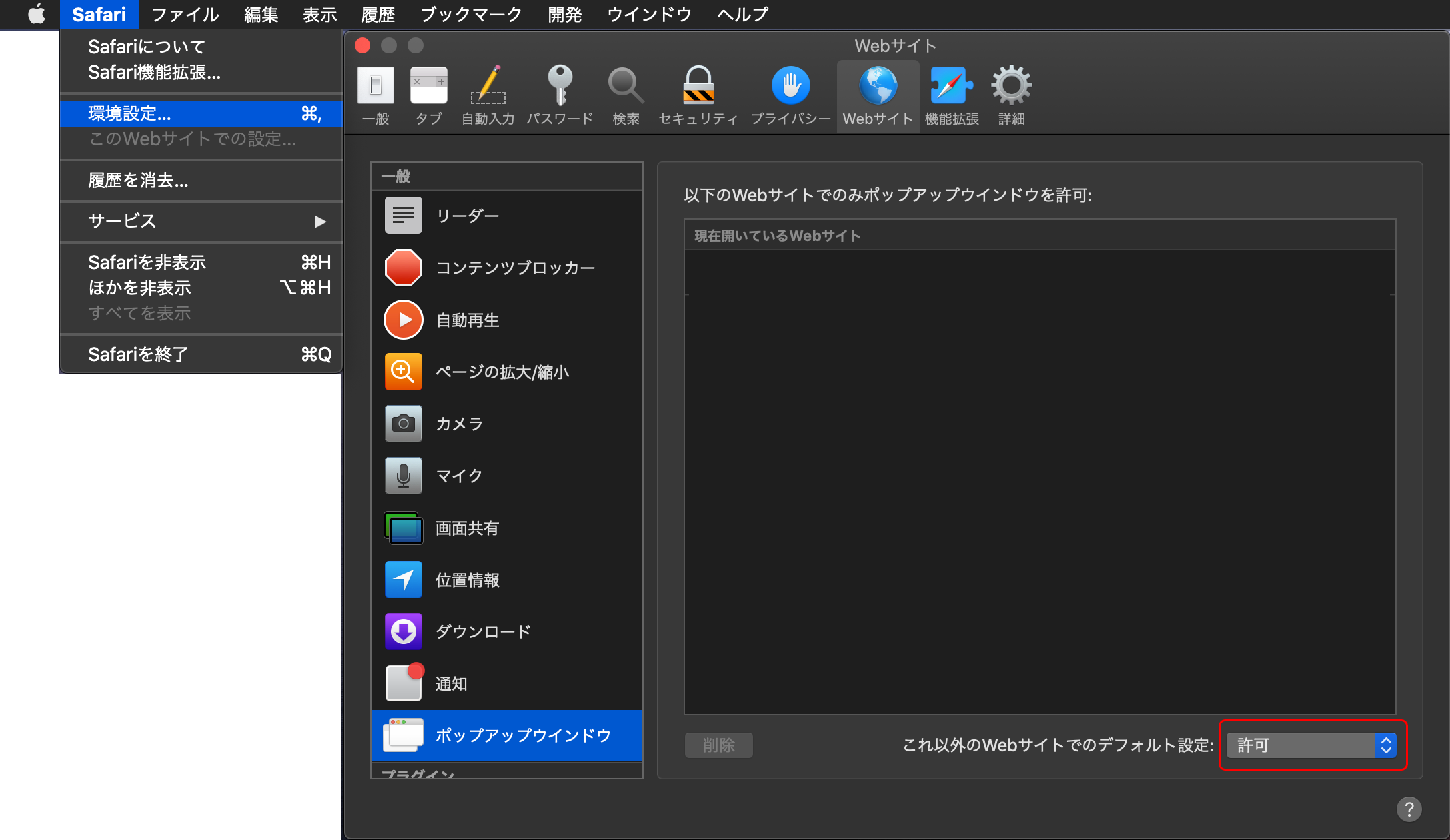Viewport: 1450px width, 840px height.
Task: Select ダウンロード in the sidebar
Action: click(506, 631)
